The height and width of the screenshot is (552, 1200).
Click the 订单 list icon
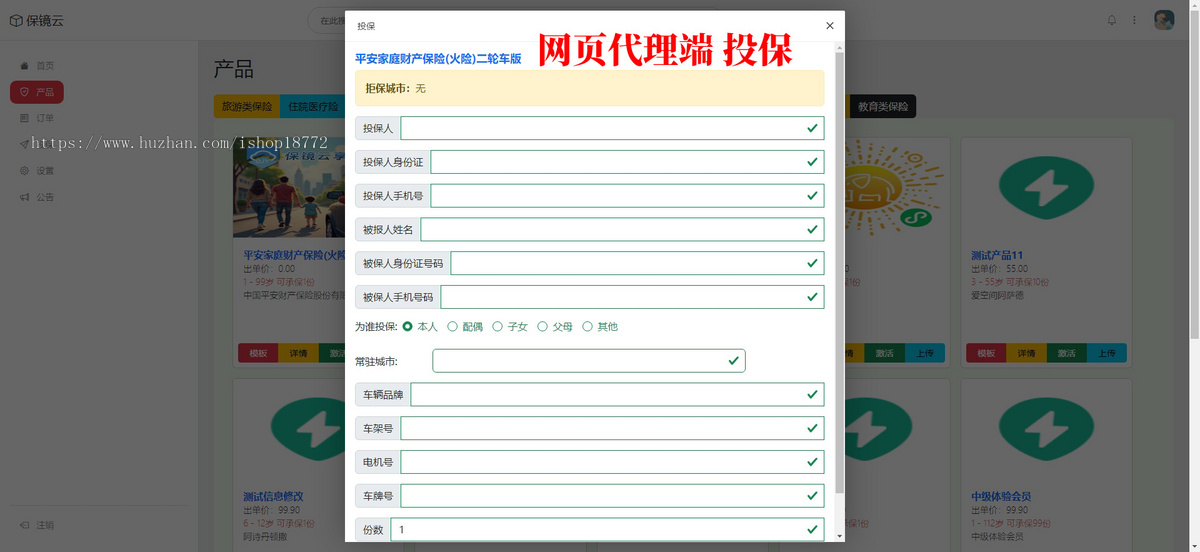(25, 118)
